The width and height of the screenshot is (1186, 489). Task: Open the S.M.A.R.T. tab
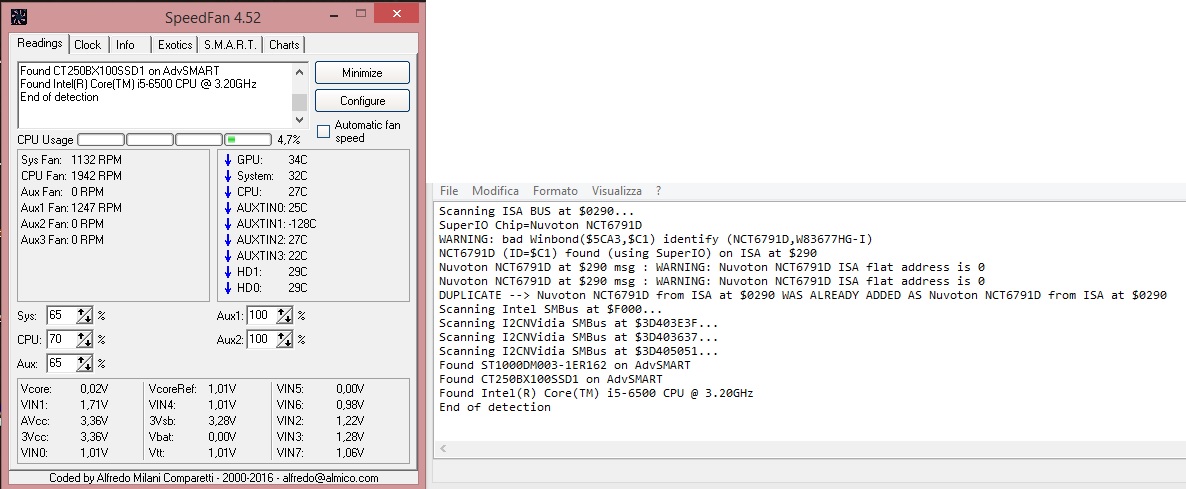[231, 45]
